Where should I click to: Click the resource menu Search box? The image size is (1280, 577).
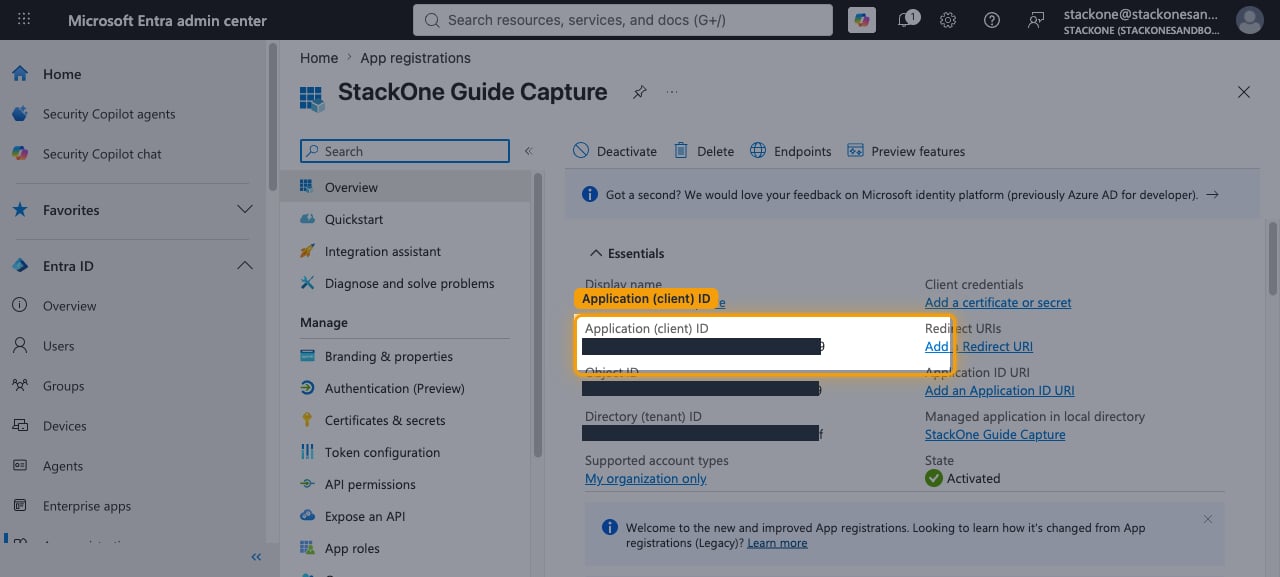tap(405, 151)
